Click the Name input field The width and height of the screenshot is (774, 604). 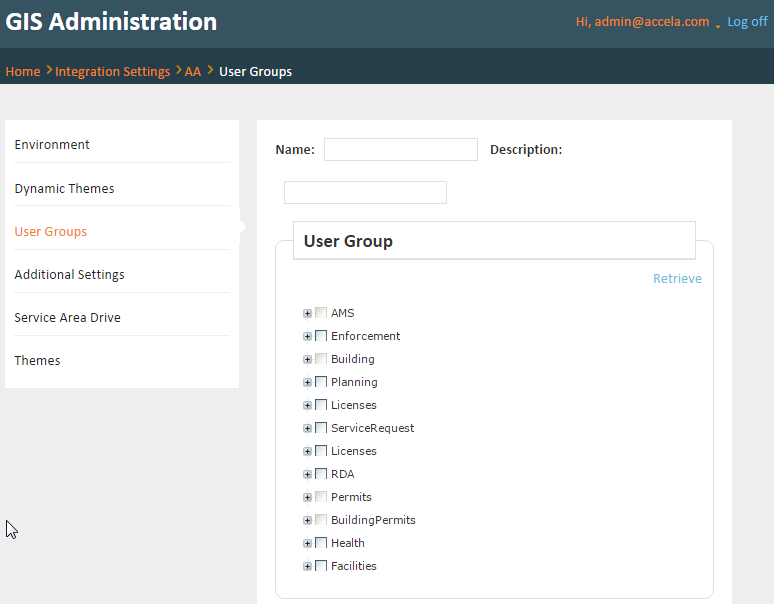point(400,150)
